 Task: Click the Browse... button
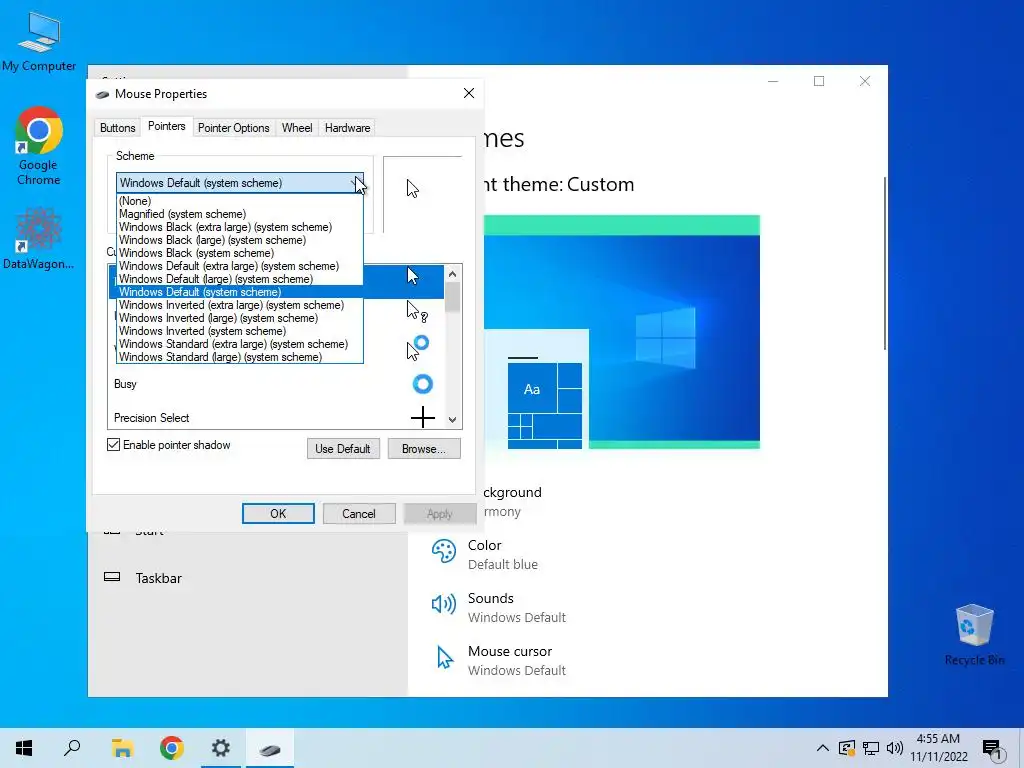(x=424, y=449)
